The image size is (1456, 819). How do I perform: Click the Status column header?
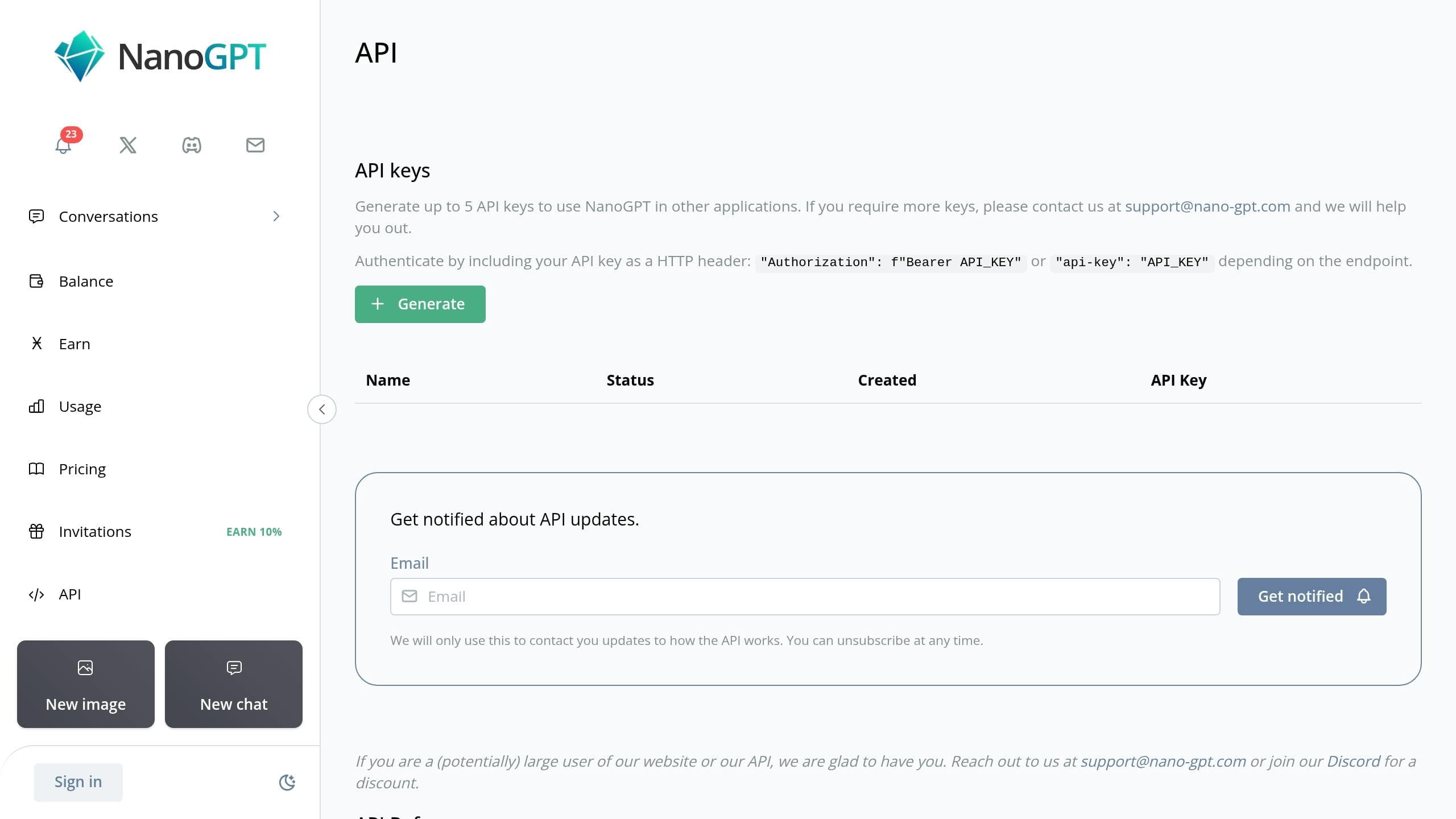630,380
